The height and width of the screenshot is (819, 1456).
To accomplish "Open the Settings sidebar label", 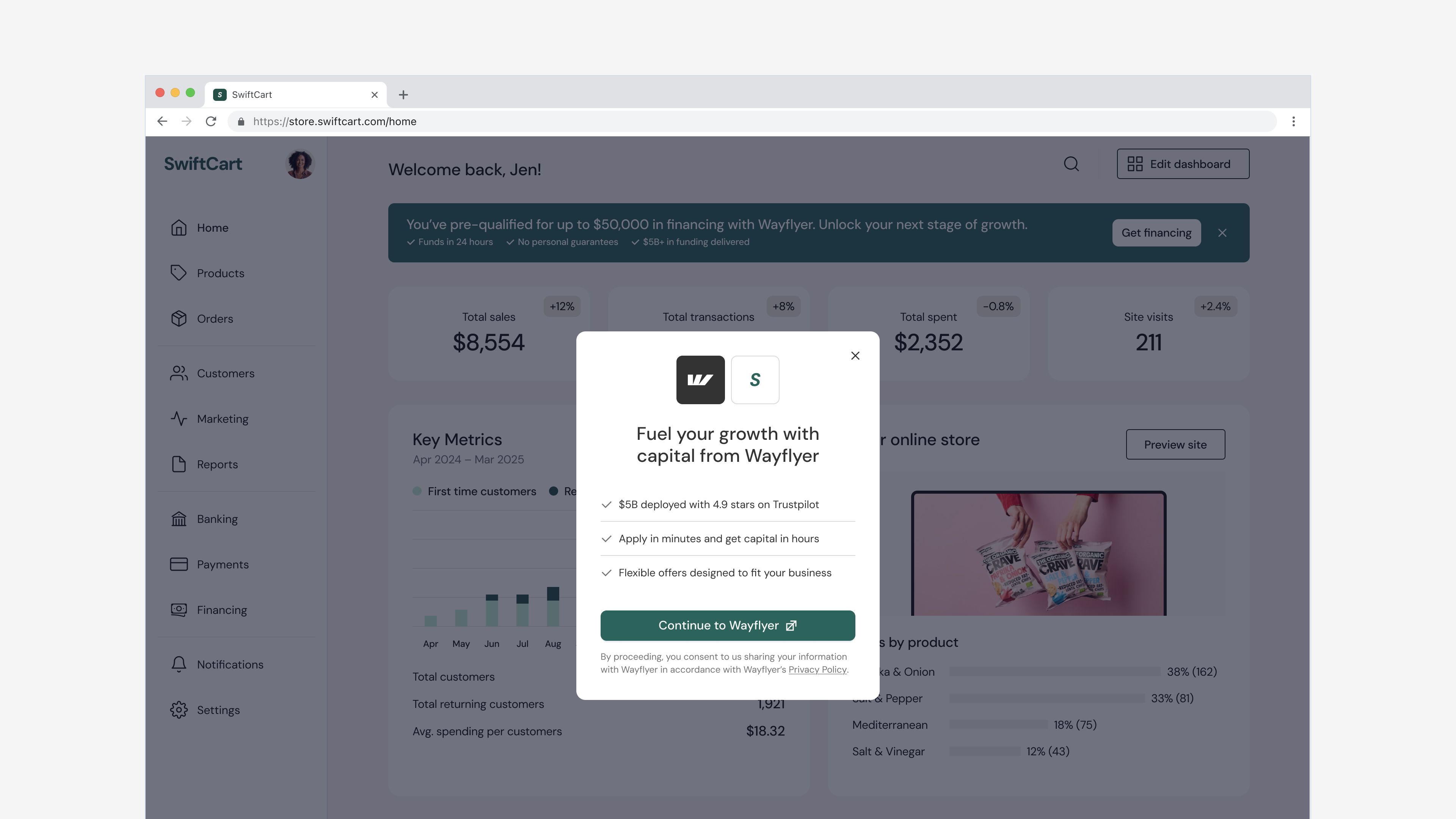I will tap(218, 710).
